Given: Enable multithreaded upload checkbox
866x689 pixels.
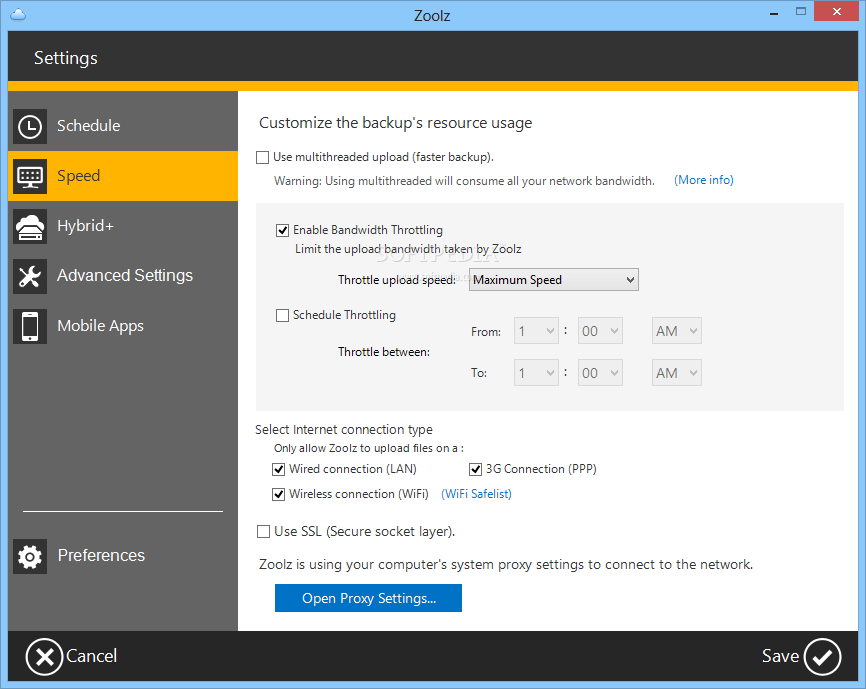Looking at the screenshot, I should [262, 158].
